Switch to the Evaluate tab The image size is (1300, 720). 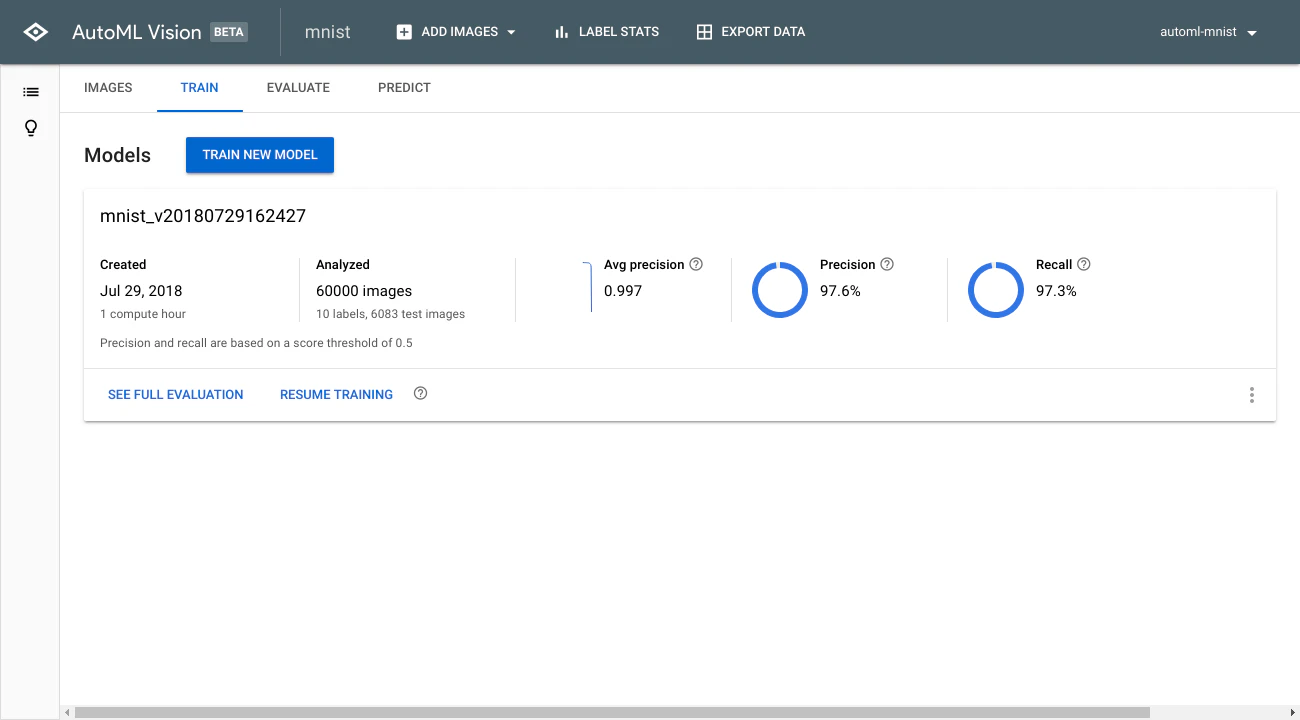coord(298,88)
